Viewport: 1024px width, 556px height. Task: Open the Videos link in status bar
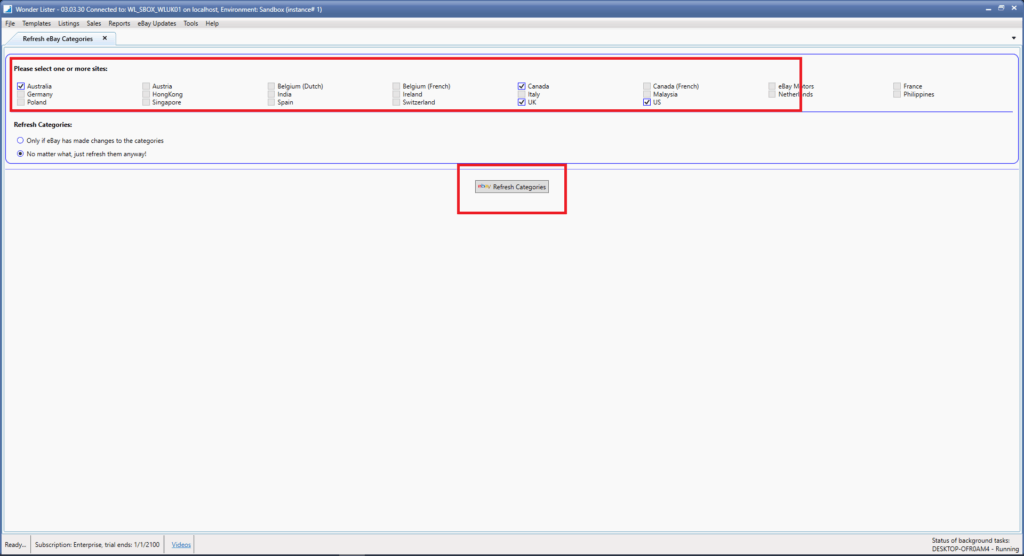pos(181,544)
